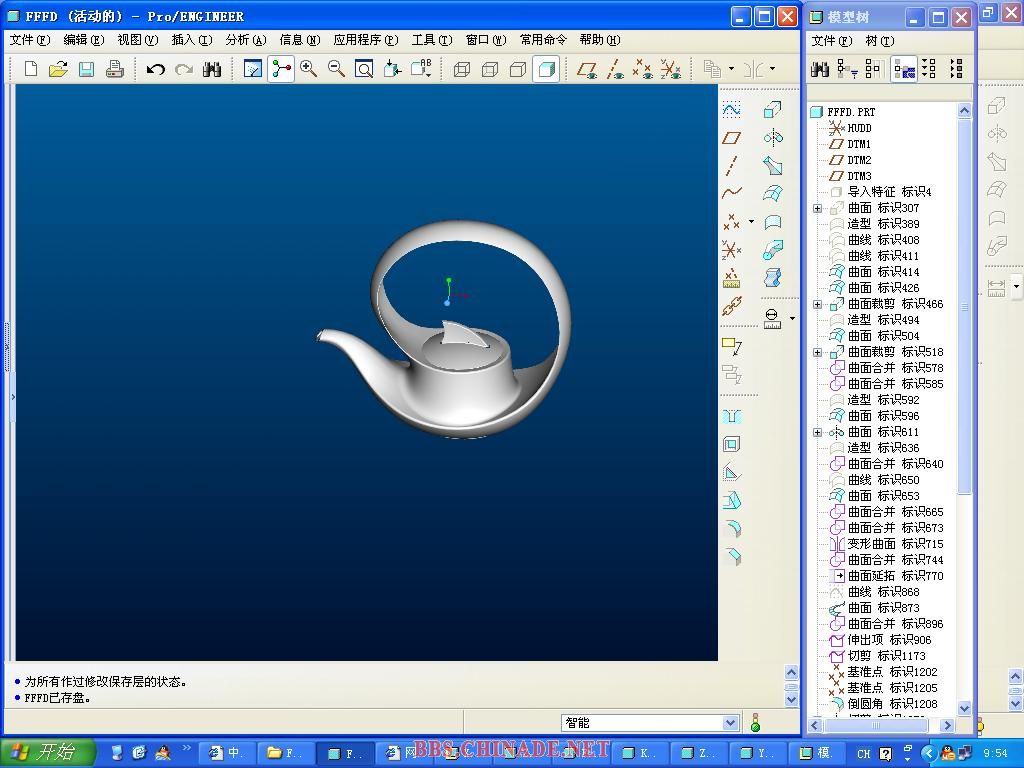Open the 智能 selection filter dropdown

pos(730,723)
